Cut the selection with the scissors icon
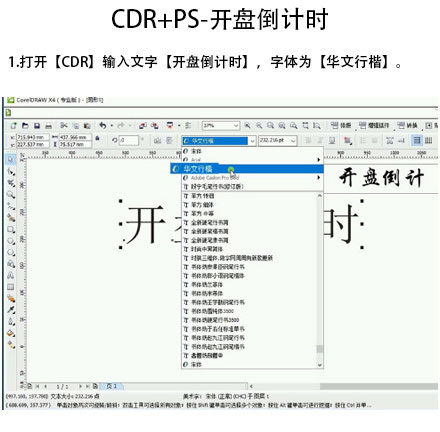440x432 pixels. [x=64, y=126]
